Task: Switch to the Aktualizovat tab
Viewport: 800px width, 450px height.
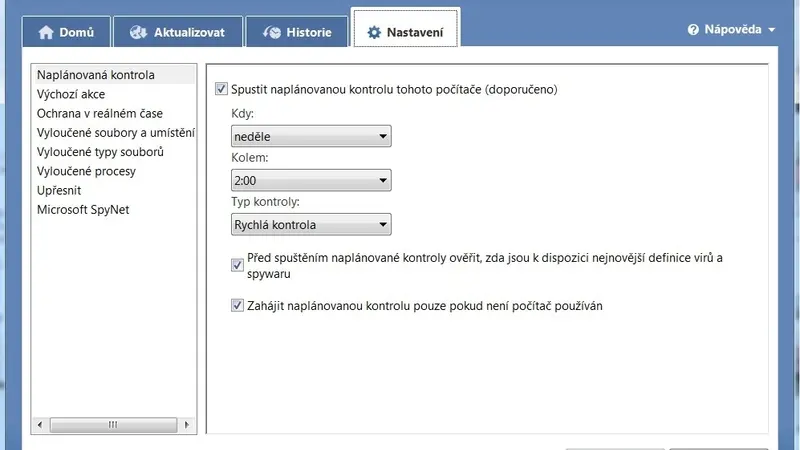Action: [x=178, y=32]
